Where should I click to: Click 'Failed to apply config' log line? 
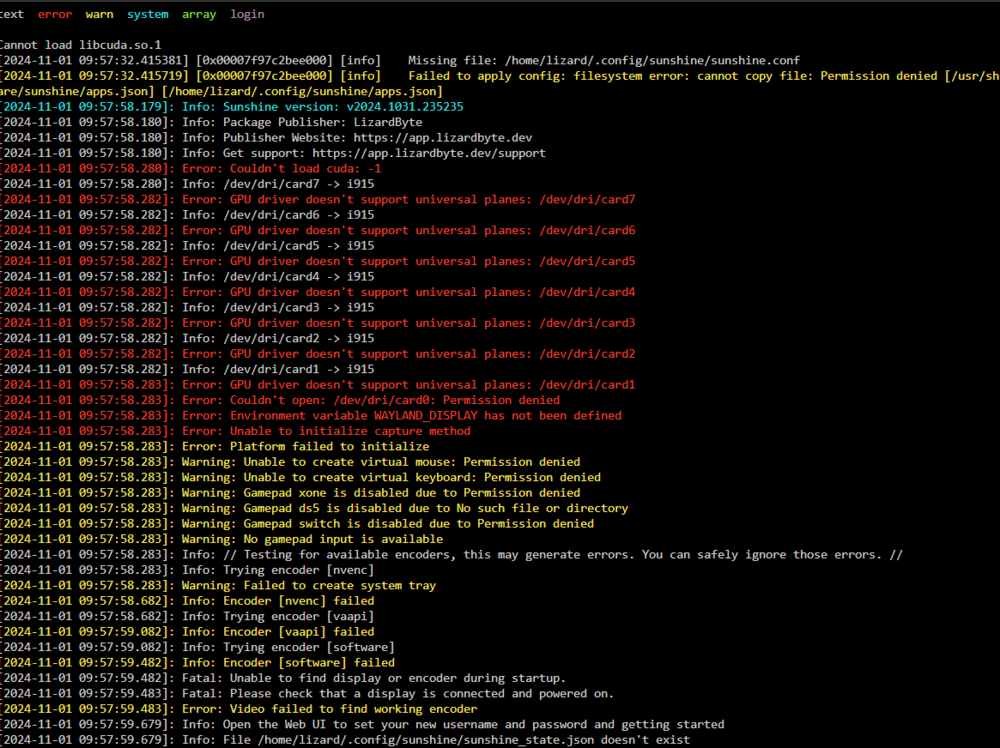click(x=500, y=84)
